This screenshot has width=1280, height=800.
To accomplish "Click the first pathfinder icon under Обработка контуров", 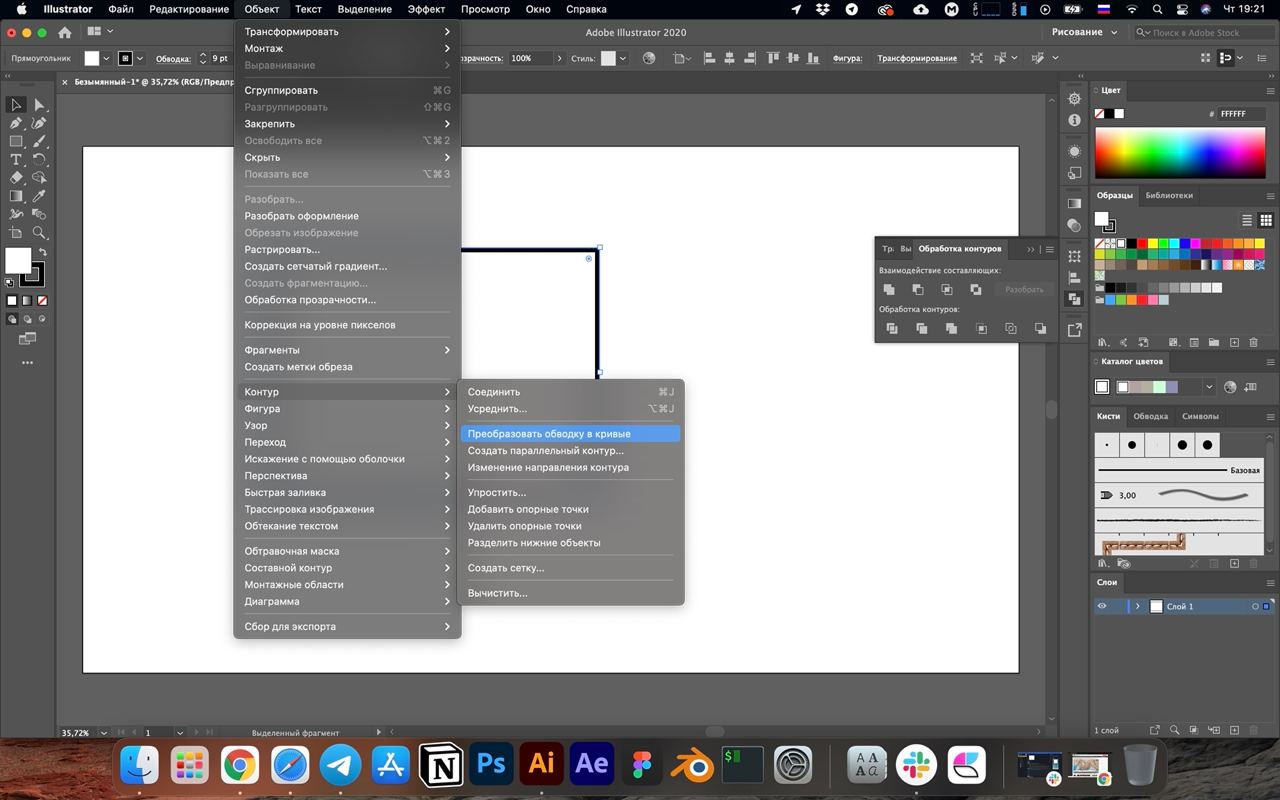I will 892,328.
